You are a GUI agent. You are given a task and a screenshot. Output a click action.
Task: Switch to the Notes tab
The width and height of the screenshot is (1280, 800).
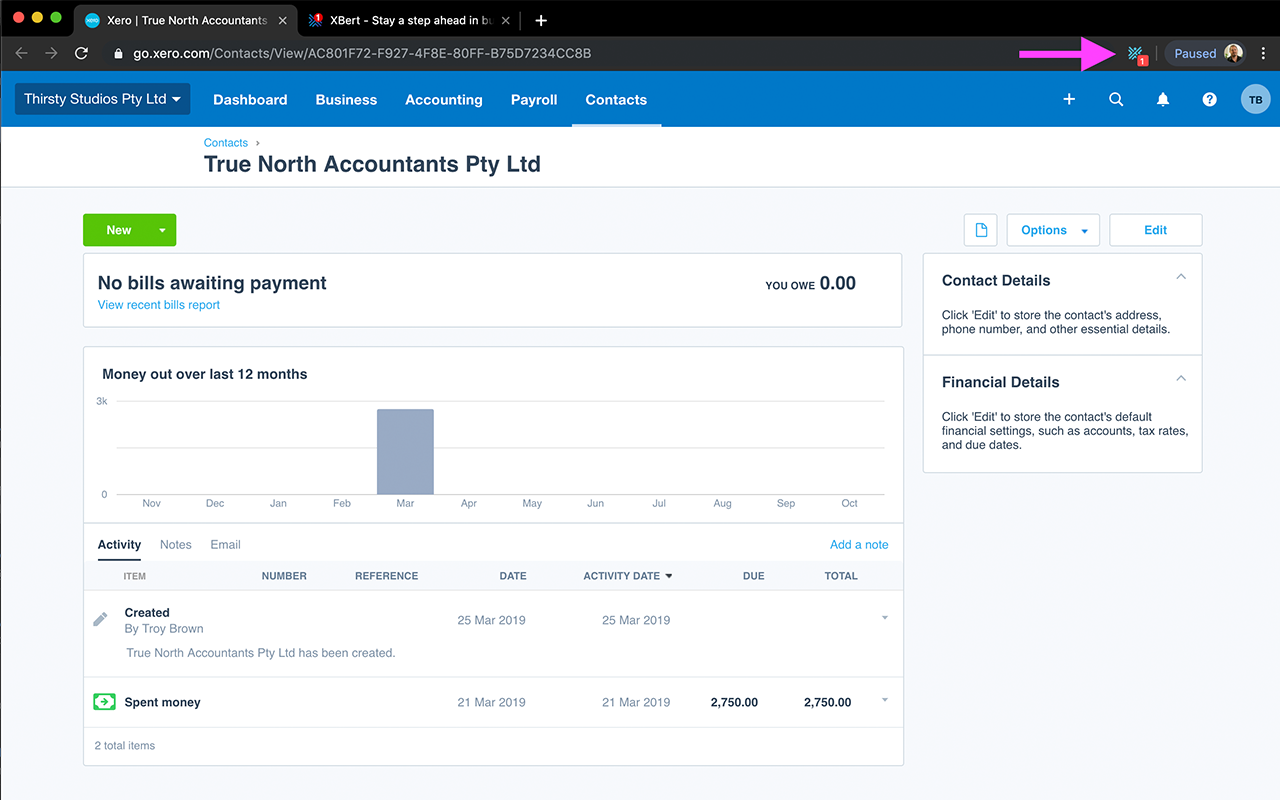(x=175, y=545)
